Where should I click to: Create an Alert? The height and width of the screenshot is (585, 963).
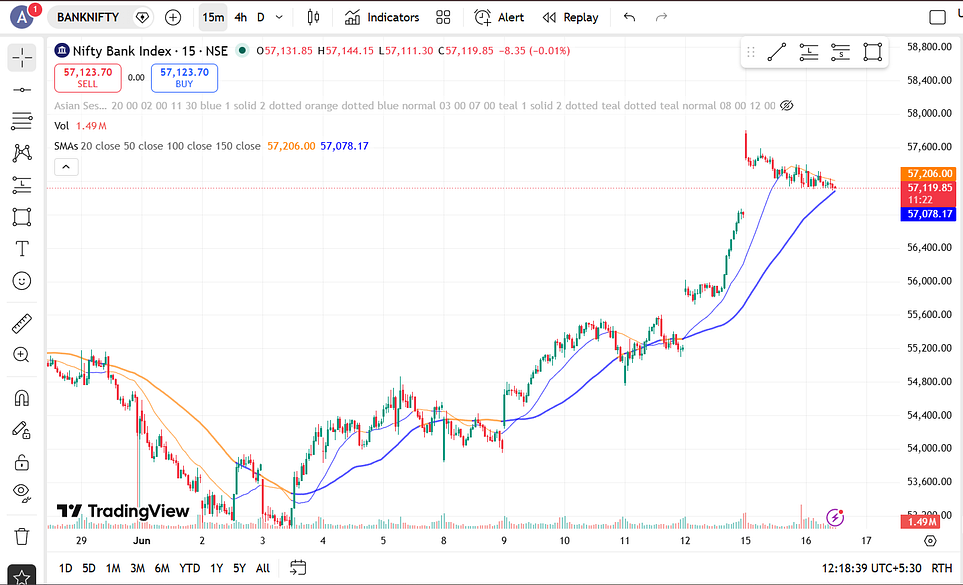pyautogui.click(x=499, y=17)
